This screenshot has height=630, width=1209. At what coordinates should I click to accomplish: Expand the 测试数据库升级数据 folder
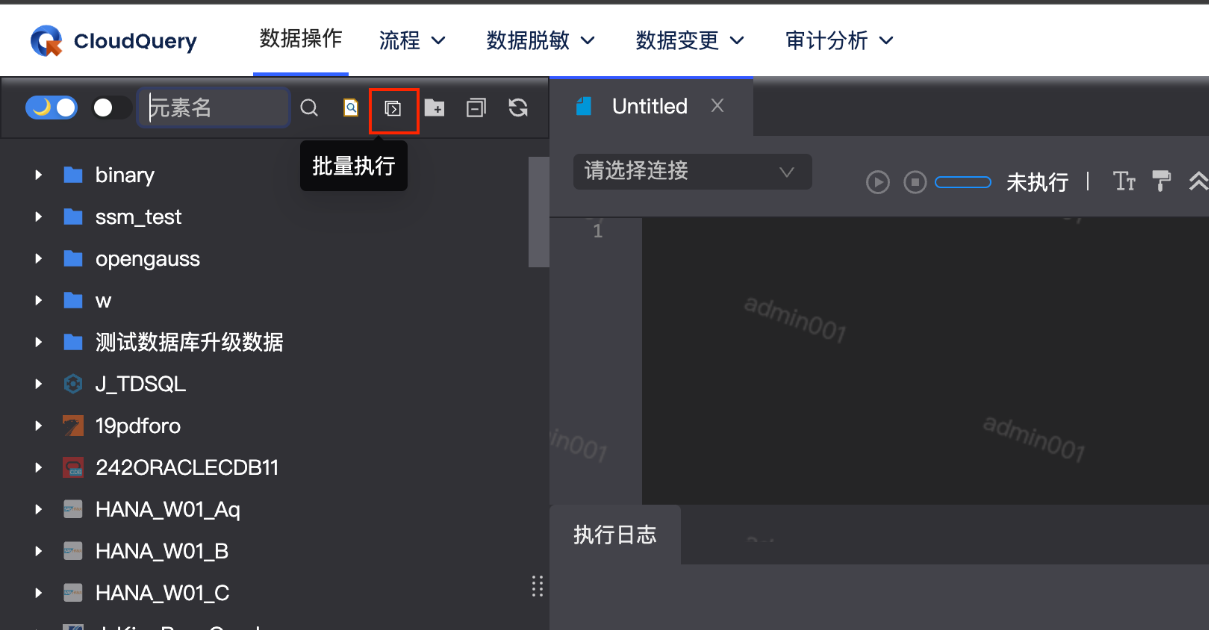(x=38, y=342)
